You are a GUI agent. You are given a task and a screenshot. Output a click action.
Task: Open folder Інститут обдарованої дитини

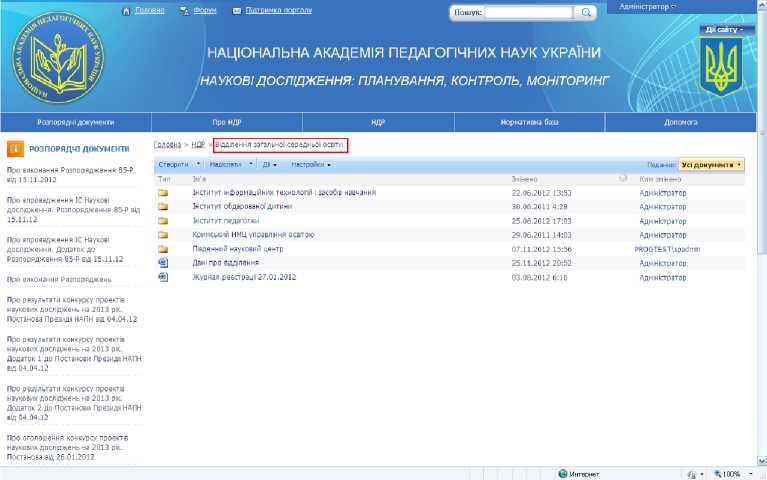(x=242, y=206)
